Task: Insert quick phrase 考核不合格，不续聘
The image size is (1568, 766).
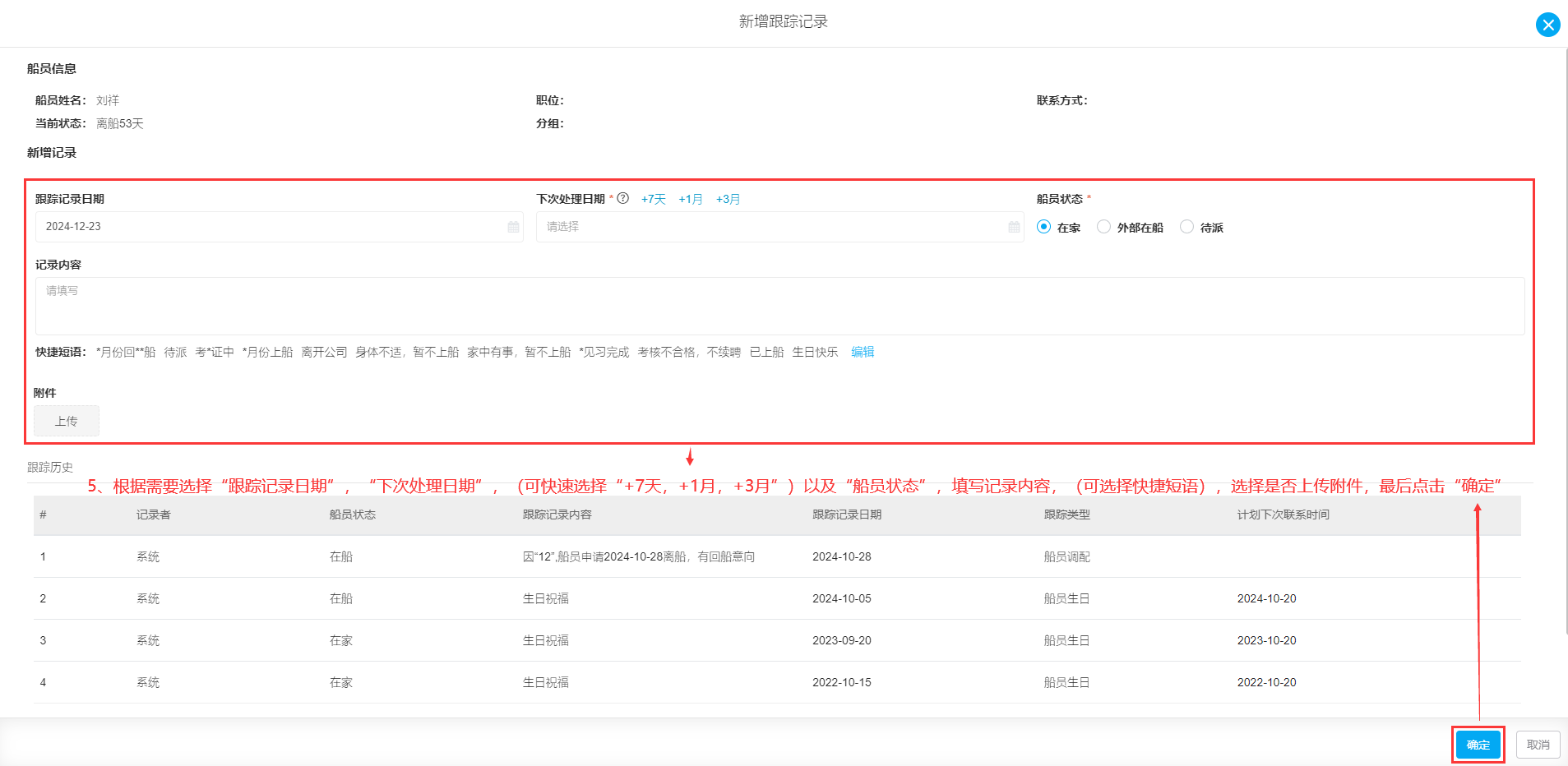Action: point(689,352)
